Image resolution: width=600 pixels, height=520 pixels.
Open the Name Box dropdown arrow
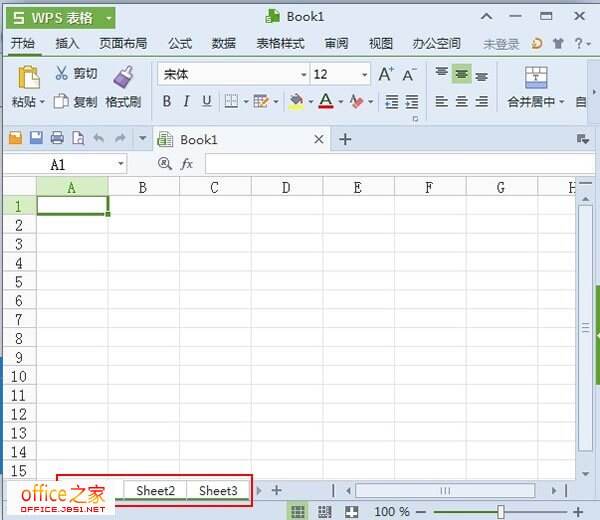click(x=121, y=164)
